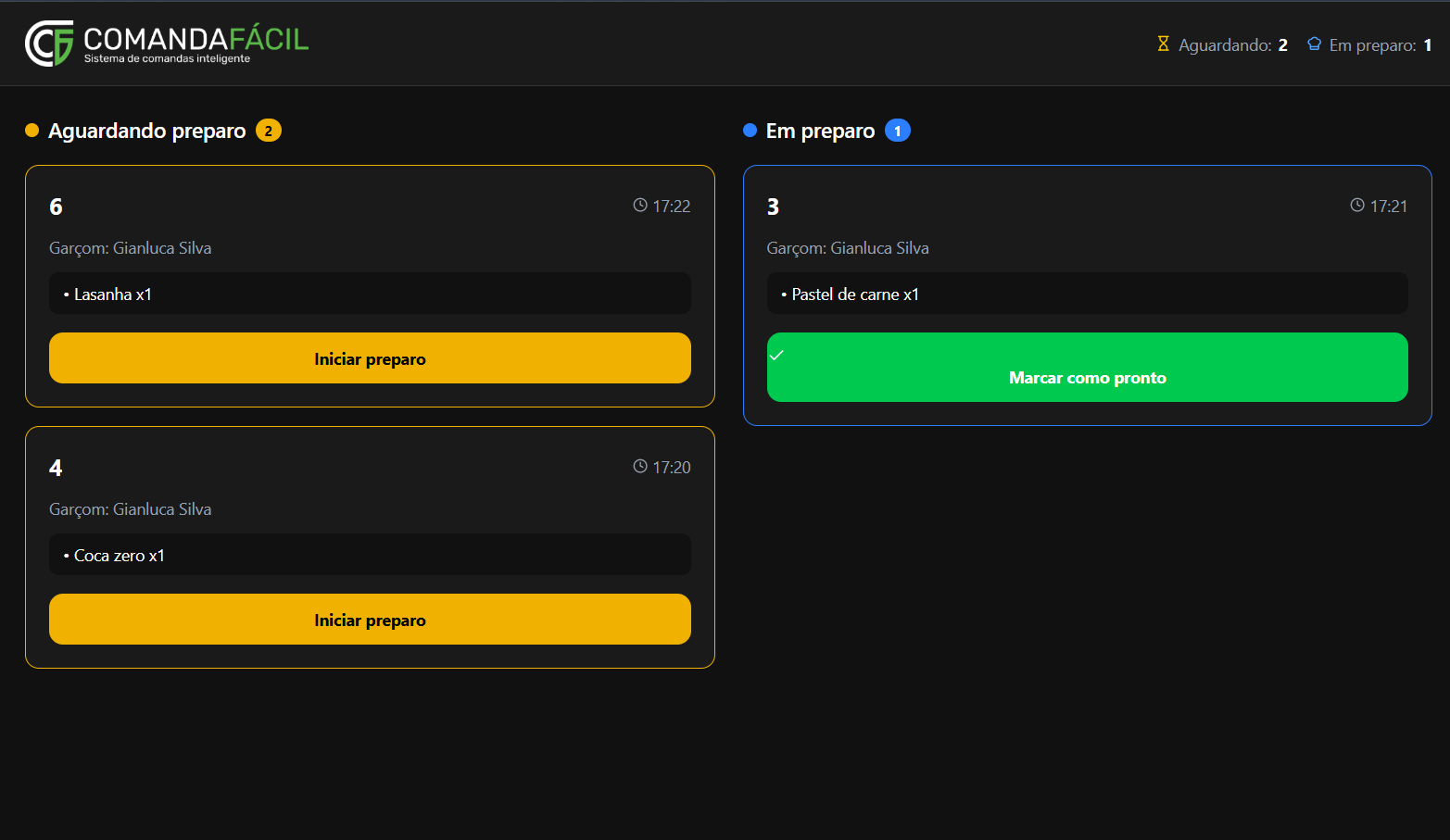Click the hourglass icon beside Aguardando

click(1163, 44)
